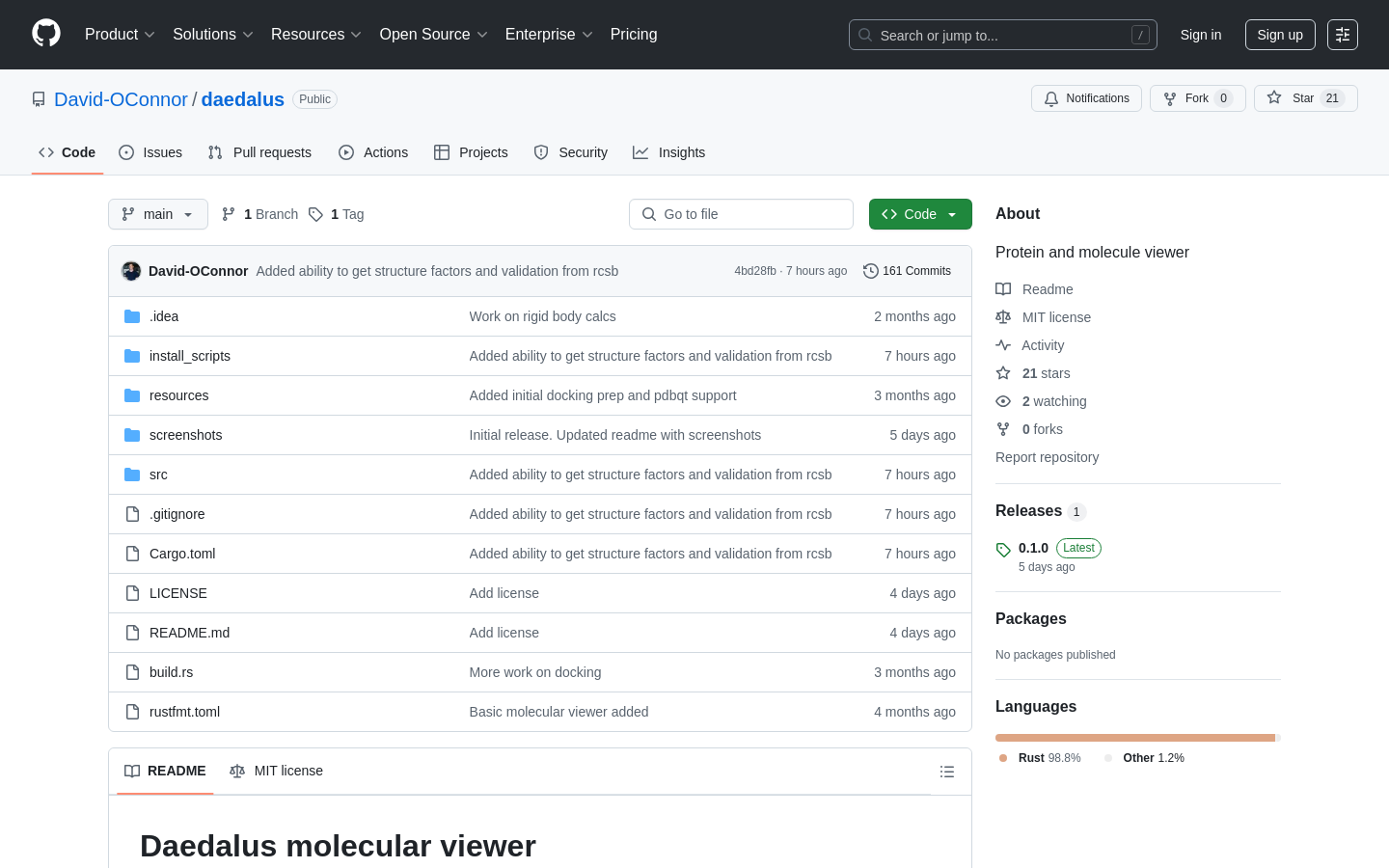
Task: Switch to the Issues tab
Action: pyautogui.click(x=150, y=152)
